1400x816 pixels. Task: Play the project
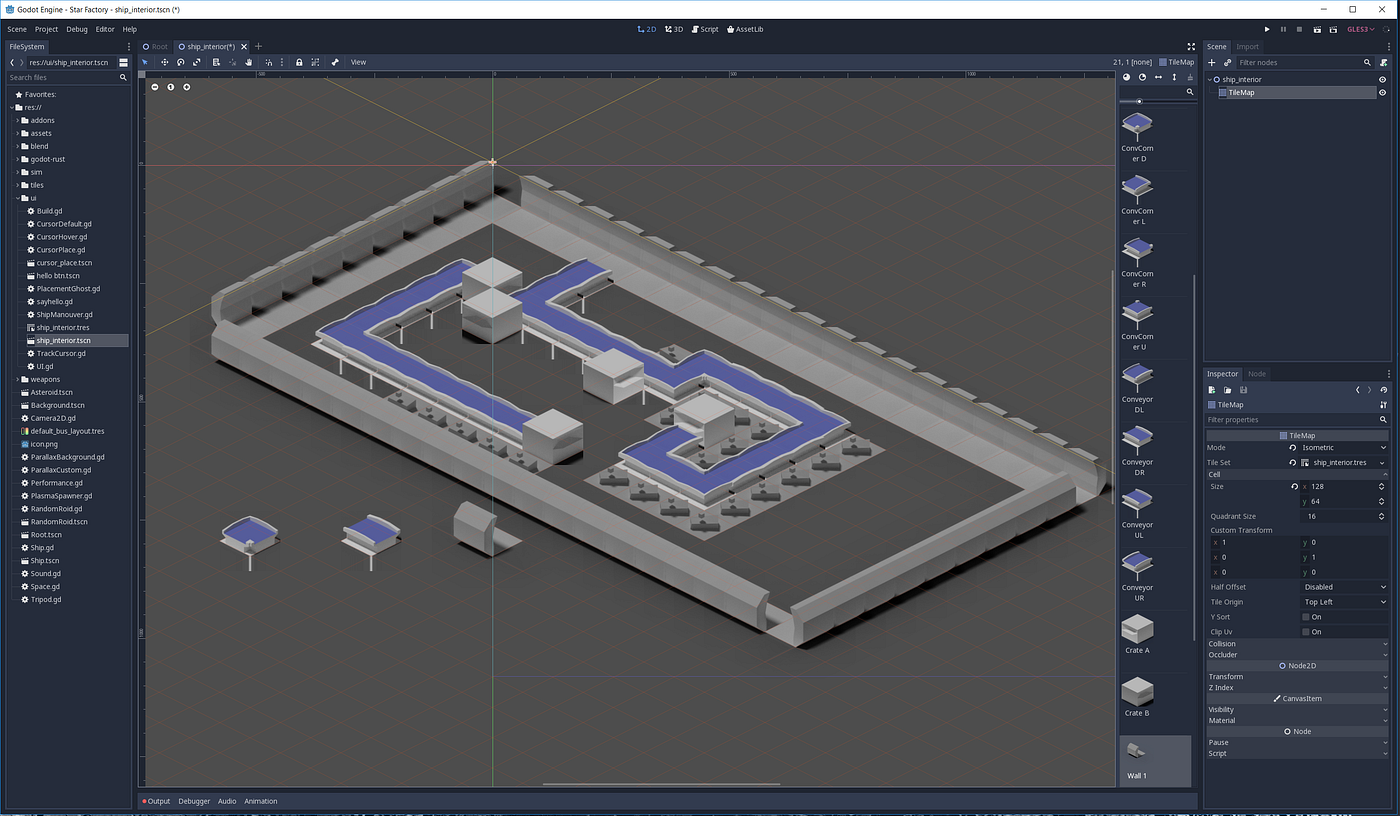click(x=1267, y=29)
